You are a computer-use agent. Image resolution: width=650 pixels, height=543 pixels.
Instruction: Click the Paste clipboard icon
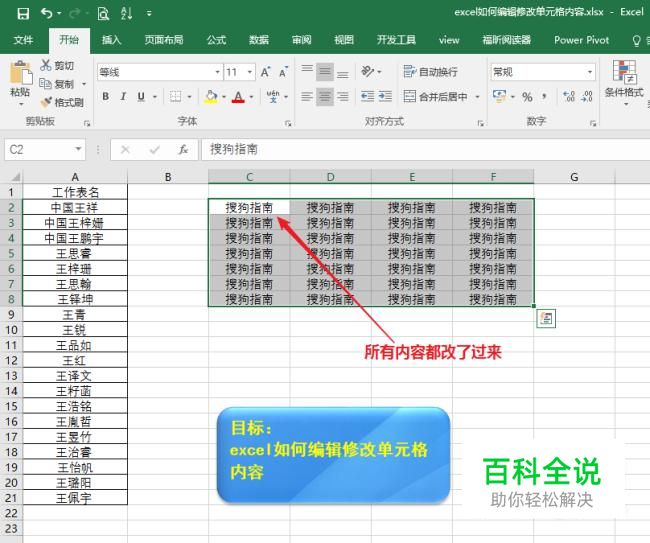20,74
